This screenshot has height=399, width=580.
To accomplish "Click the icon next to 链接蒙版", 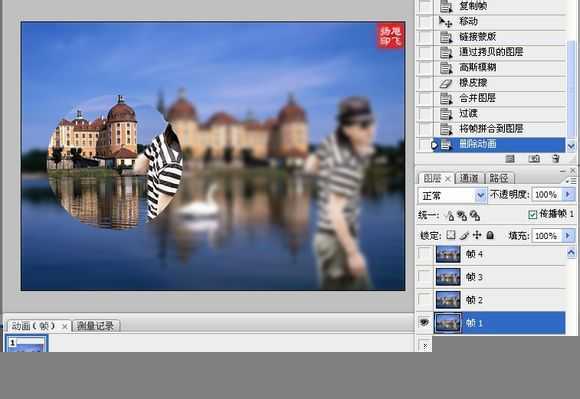I will point(446,37).
